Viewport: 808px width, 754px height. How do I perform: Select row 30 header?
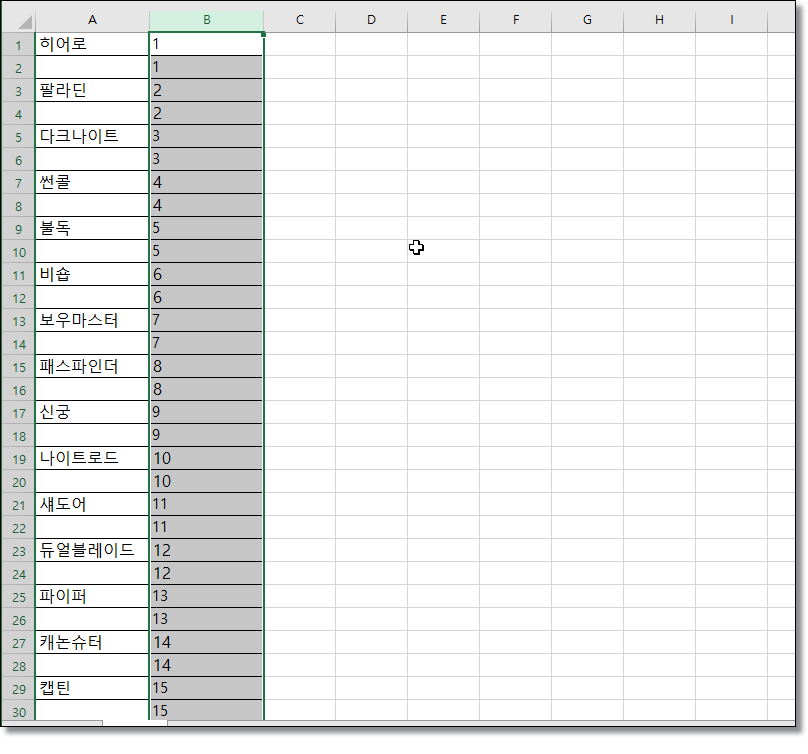click(x=19, y=711)
